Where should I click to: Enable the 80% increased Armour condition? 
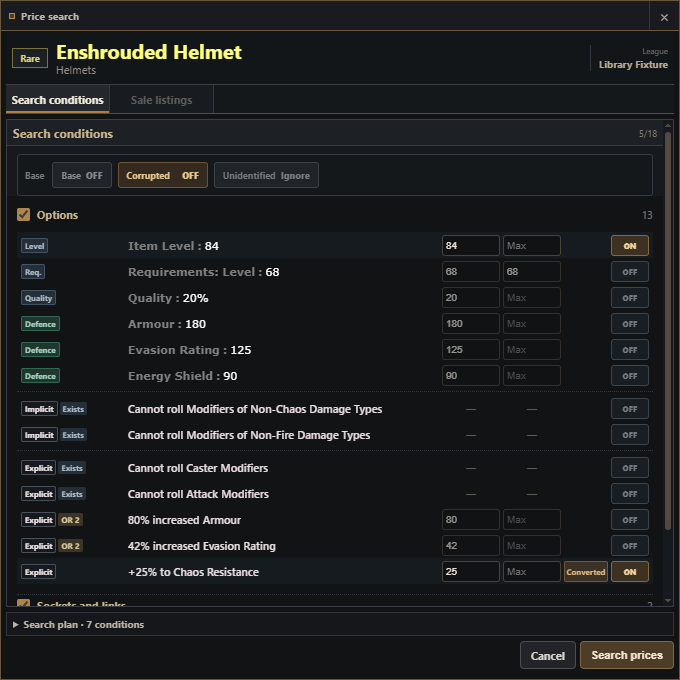[x=630, y=520]
